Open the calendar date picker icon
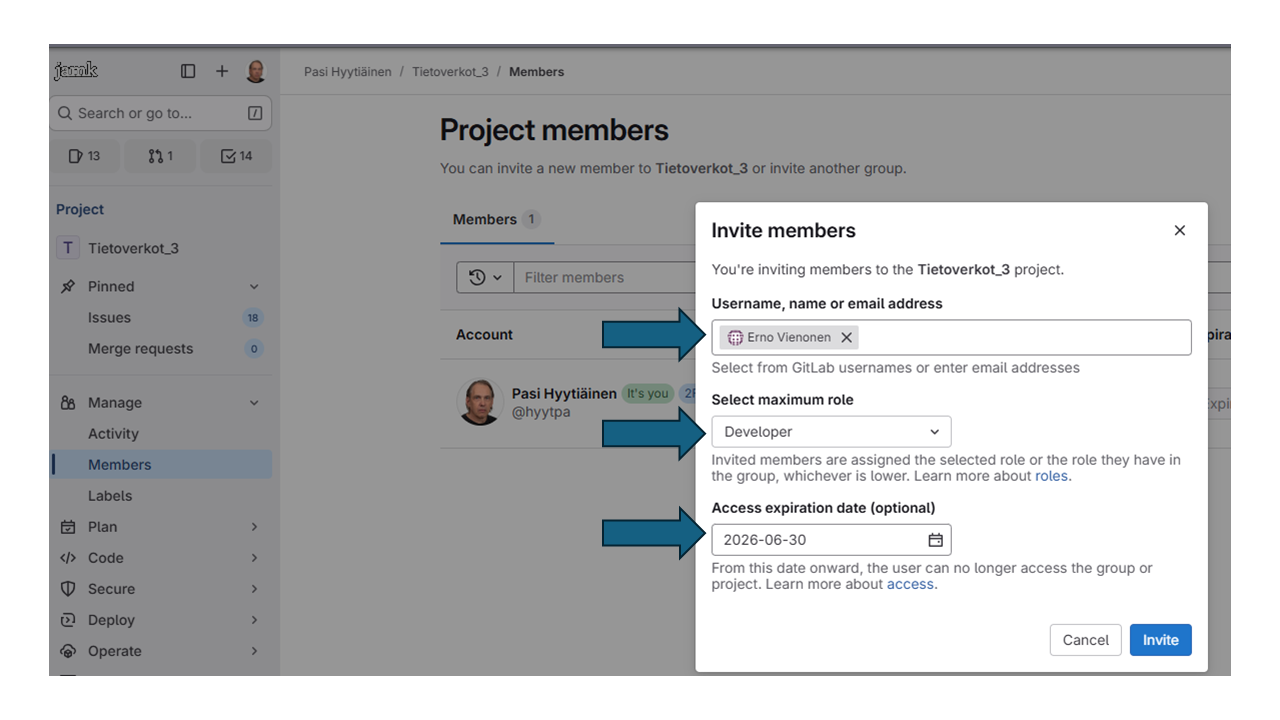Image resolution: width=1280 pixels, height=720 pixels. [935, 540]
